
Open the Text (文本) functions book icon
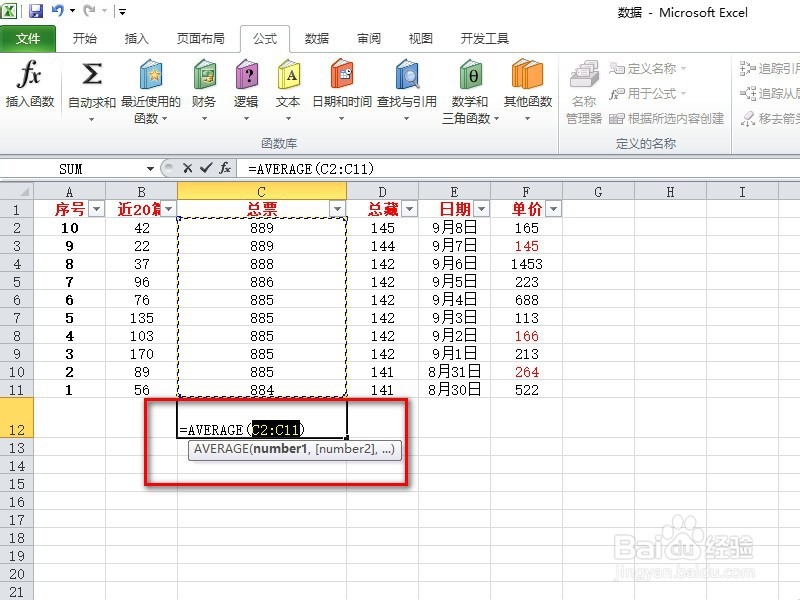(x=288, y=76)
